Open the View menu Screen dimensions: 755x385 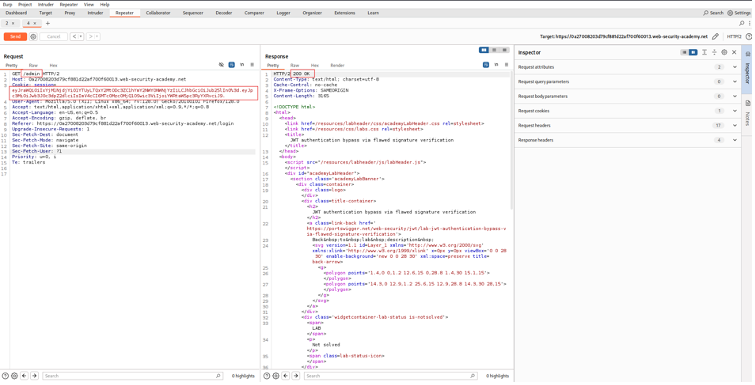pos(89,4)
